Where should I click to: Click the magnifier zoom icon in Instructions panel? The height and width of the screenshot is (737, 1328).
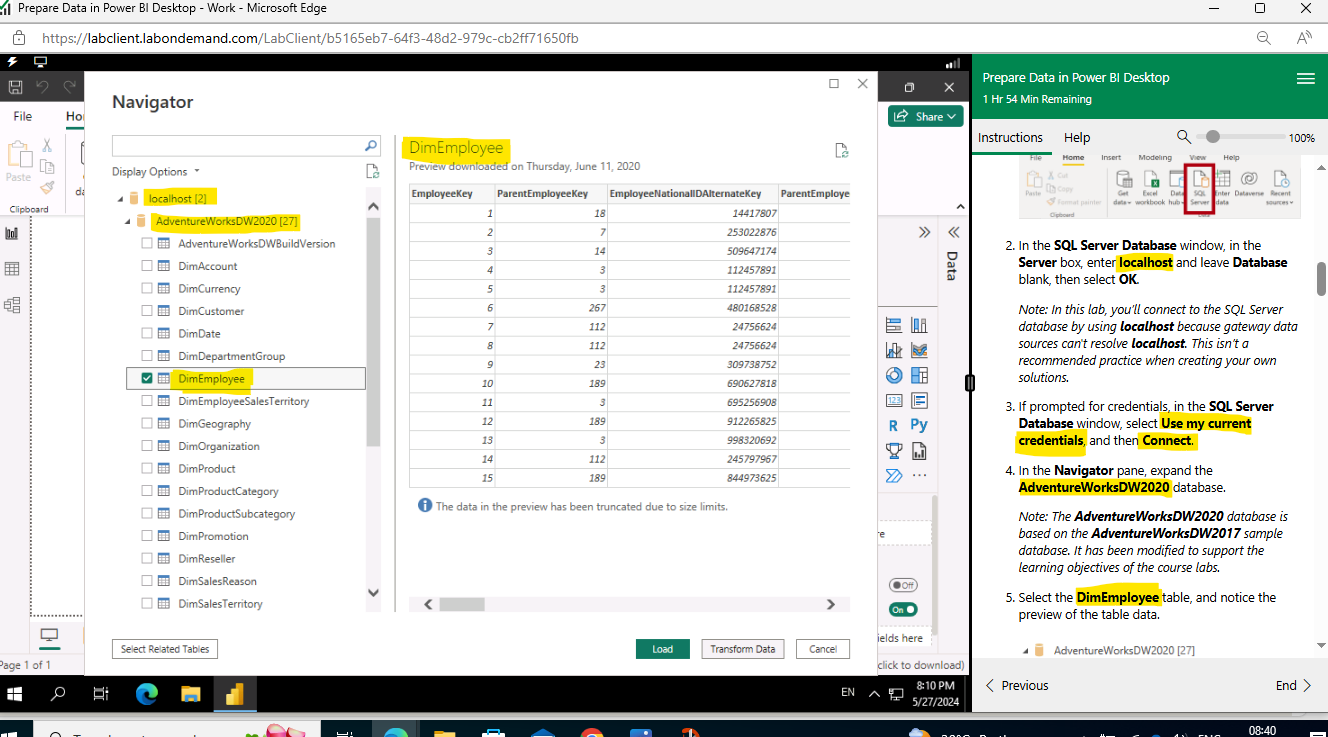[1184, 137]
